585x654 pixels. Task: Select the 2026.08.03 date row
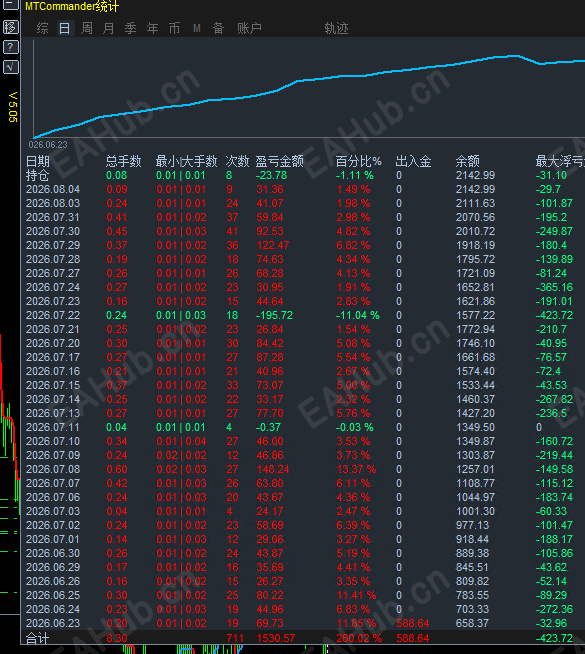click(x=304, y=203)
